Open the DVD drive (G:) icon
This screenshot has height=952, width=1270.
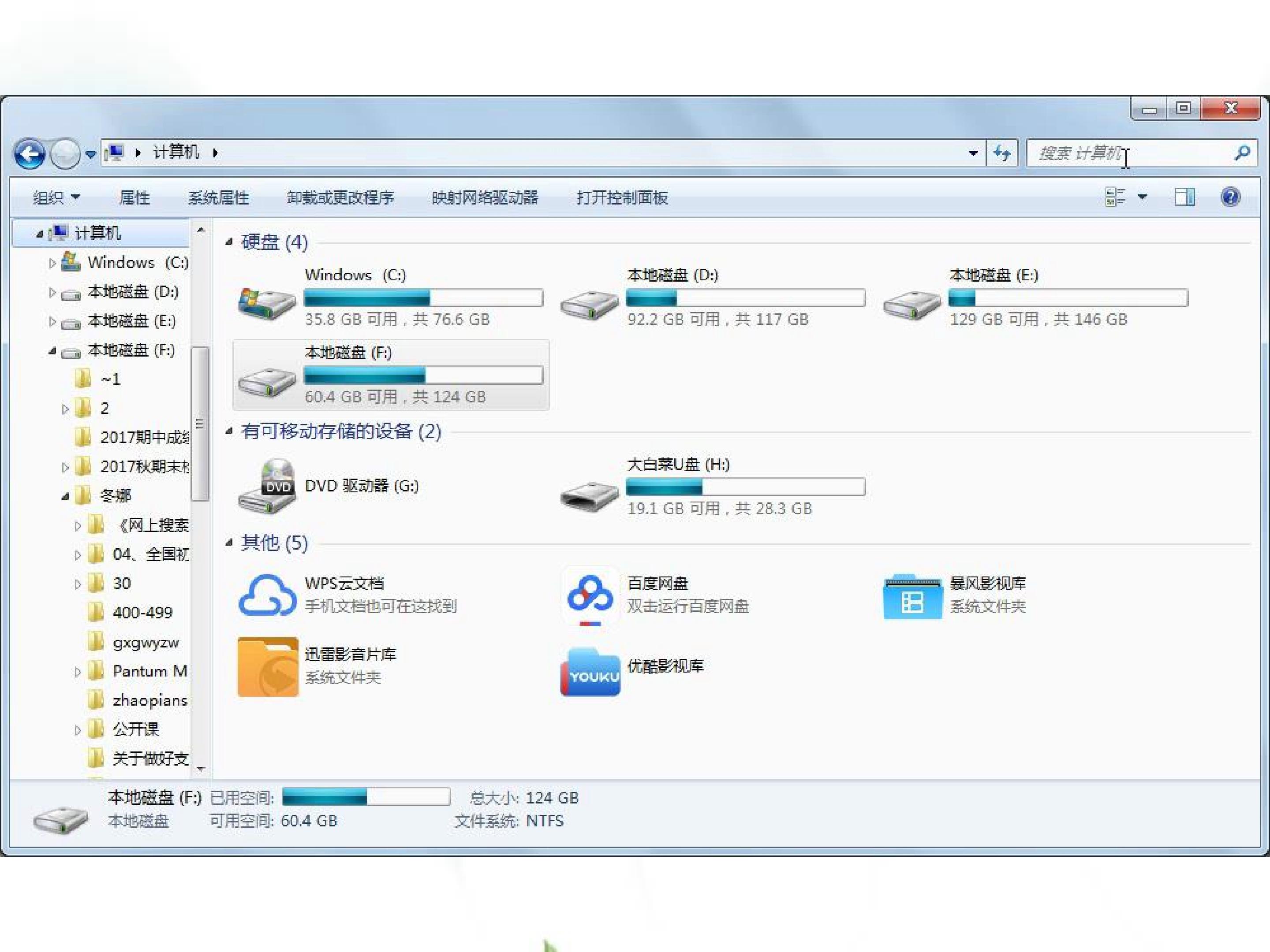(268, 486)
